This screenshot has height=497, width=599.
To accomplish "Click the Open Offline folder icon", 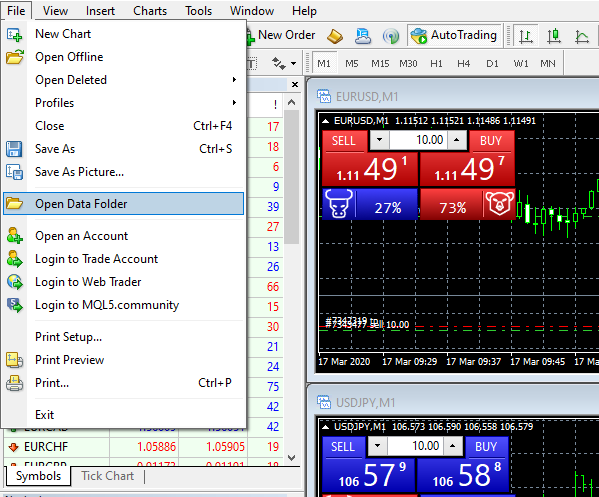I will coord(15,57).
